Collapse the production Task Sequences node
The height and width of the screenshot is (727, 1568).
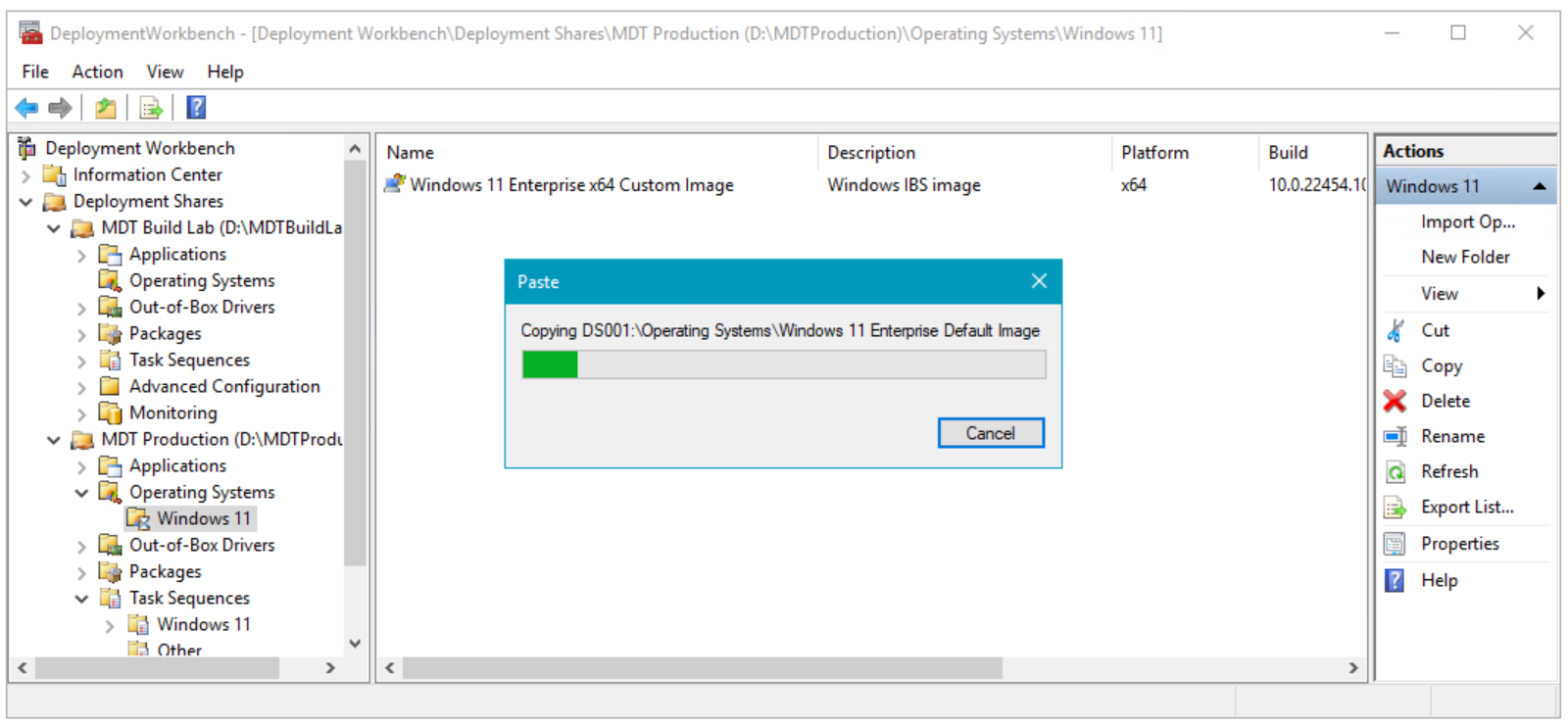(81, 599)
